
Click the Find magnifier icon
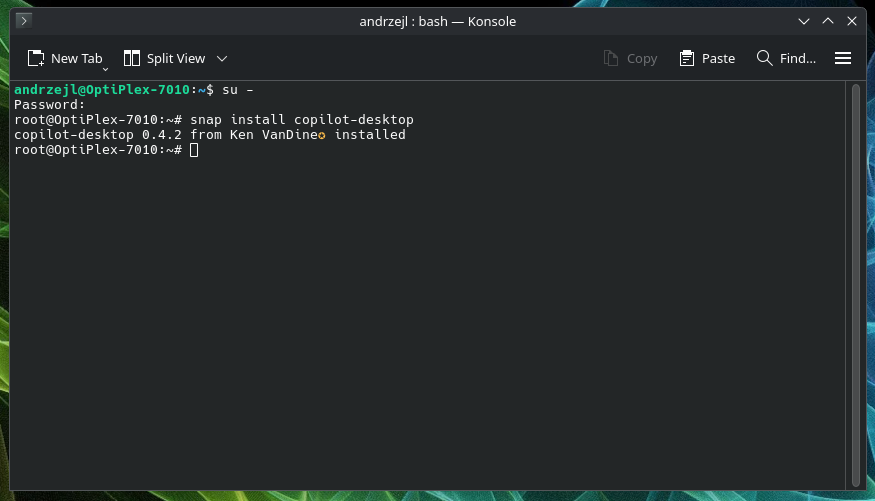(765, 58)
